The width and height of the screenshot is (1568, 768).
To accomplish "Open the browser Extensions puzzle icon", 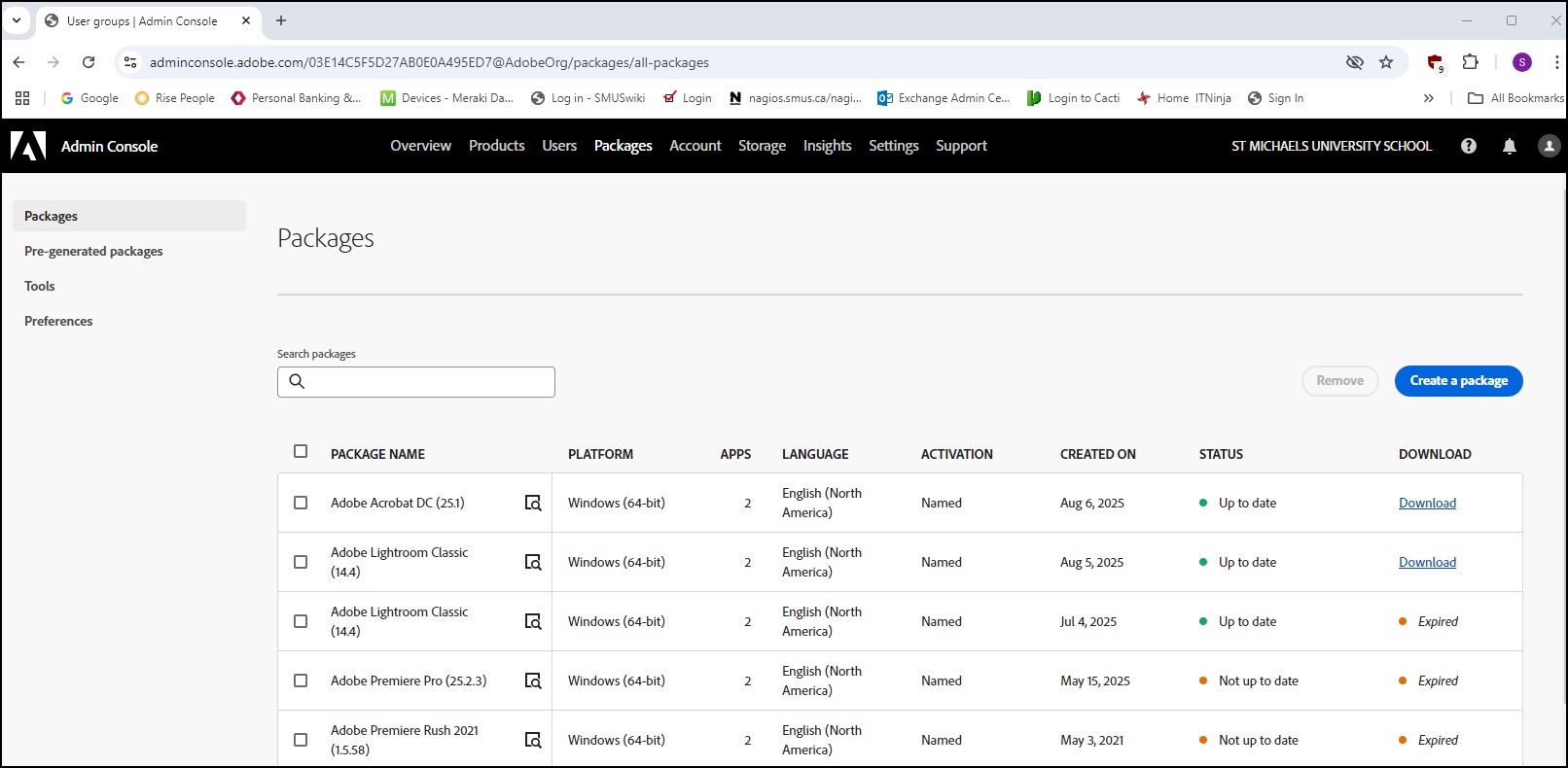I will coord(1471,62).
